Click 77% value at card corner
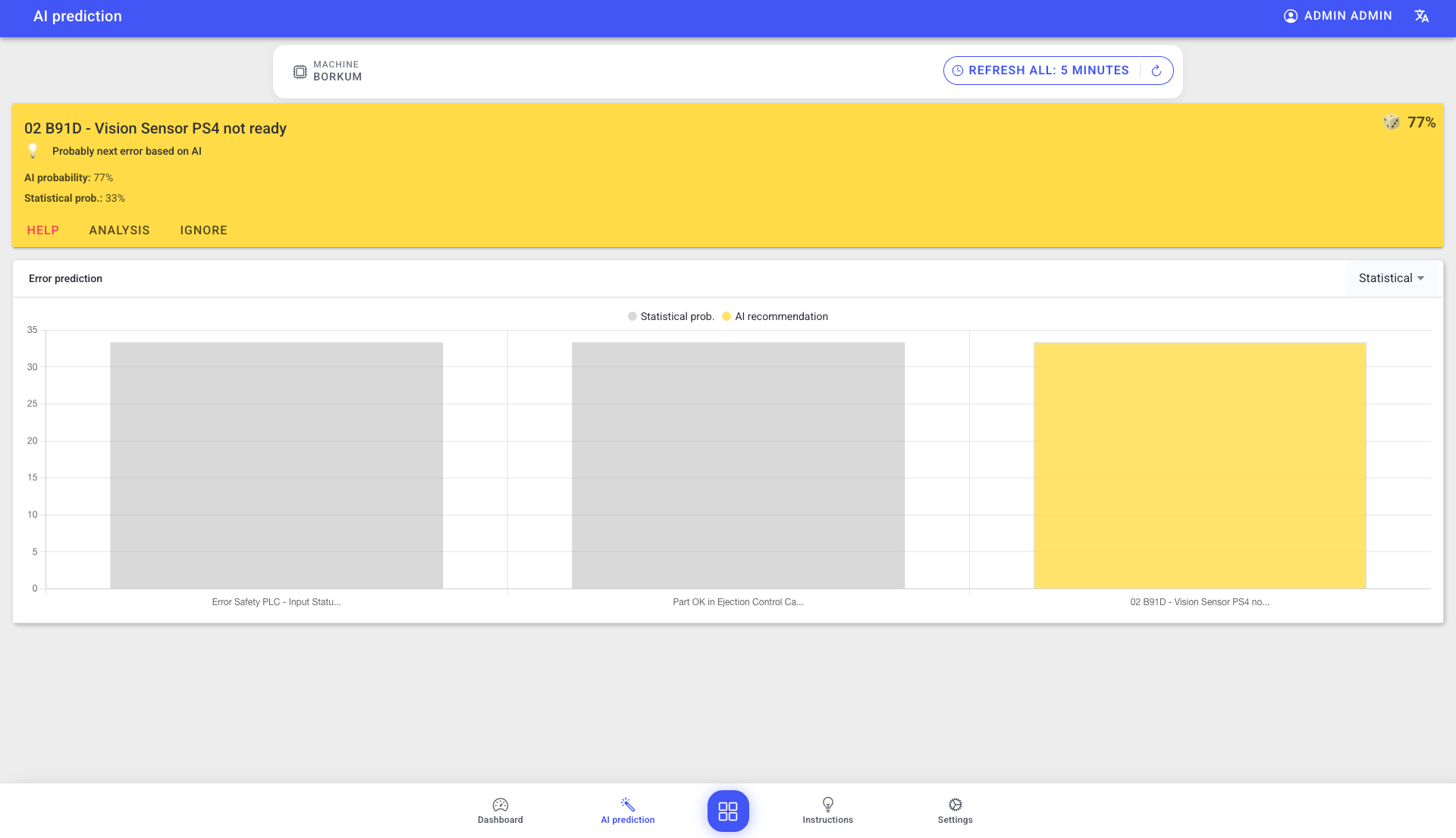Viewport: 1456px width, 838px height. (x=1422, y=123)
